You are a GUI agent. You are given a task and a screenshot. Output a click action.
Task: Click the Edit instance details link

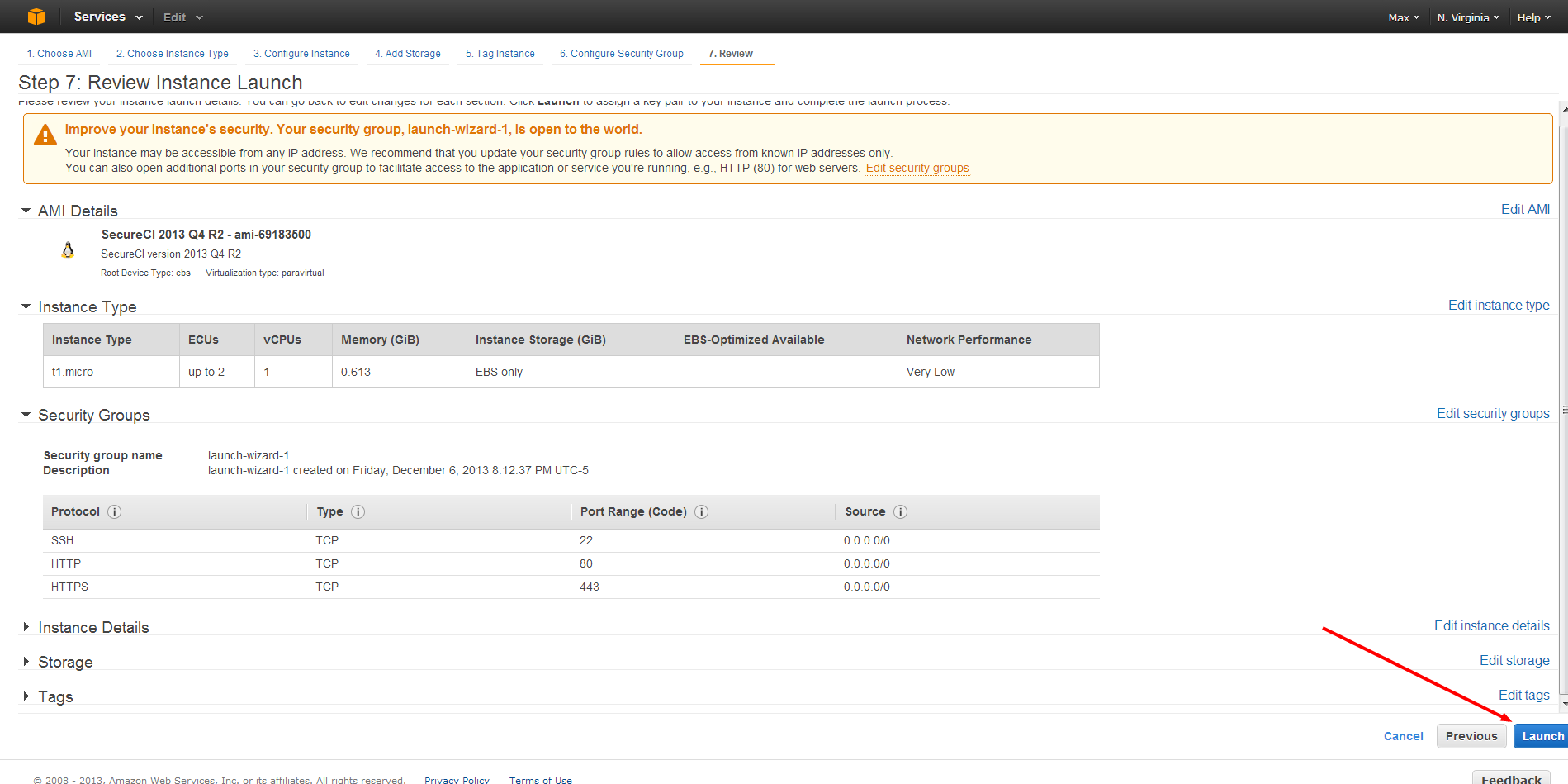tap(1492, 626)
